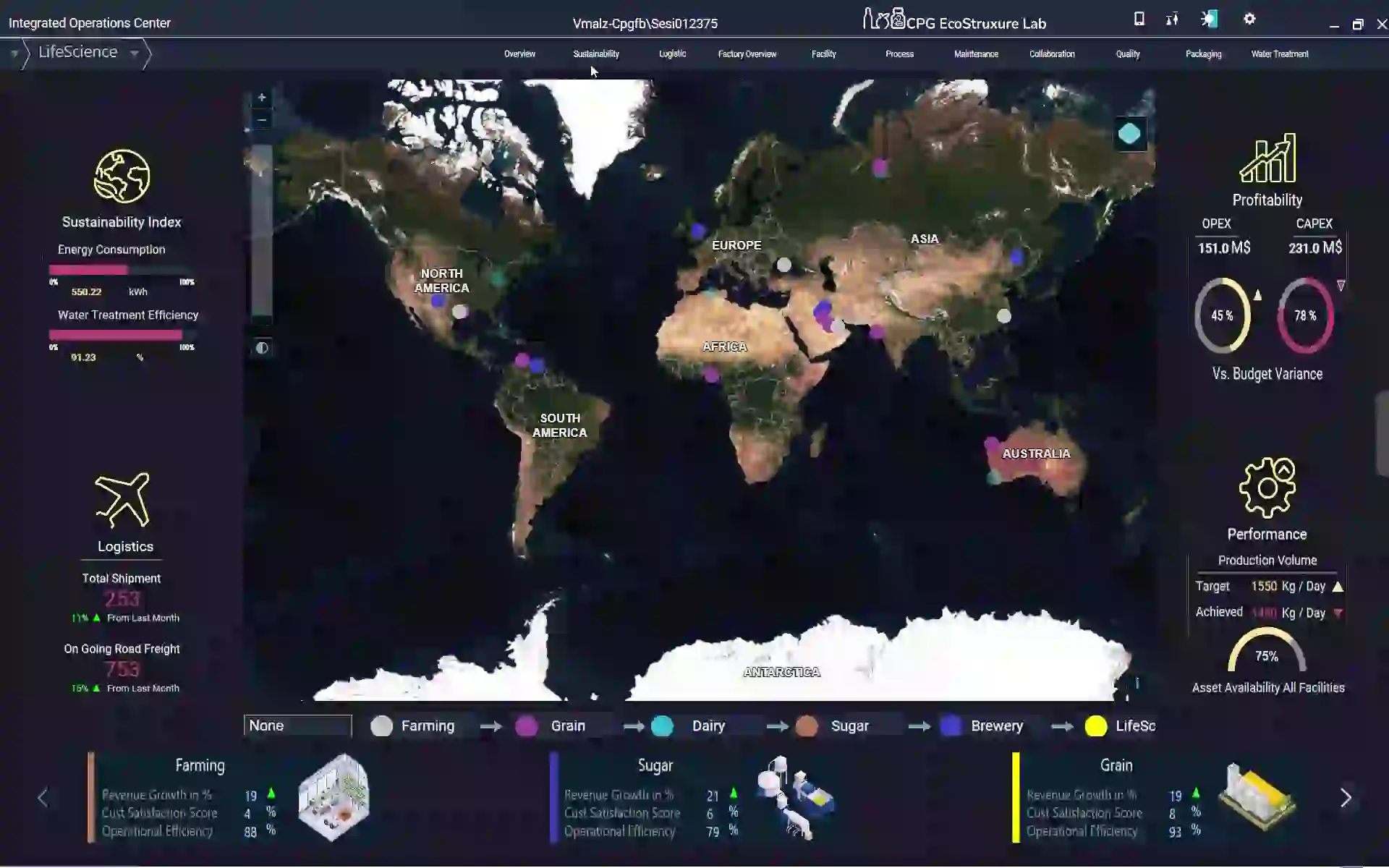Click the Total Shipment value 253
This screenshot has width=1389, height=868.
(x=122, y=599)
